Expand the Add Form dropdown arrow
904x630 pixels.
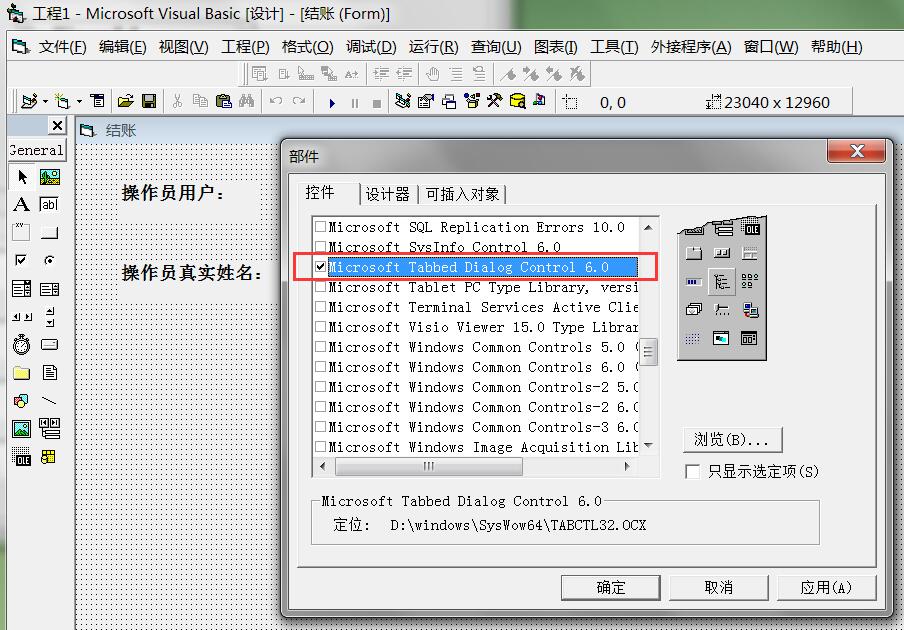click(79, 102)
